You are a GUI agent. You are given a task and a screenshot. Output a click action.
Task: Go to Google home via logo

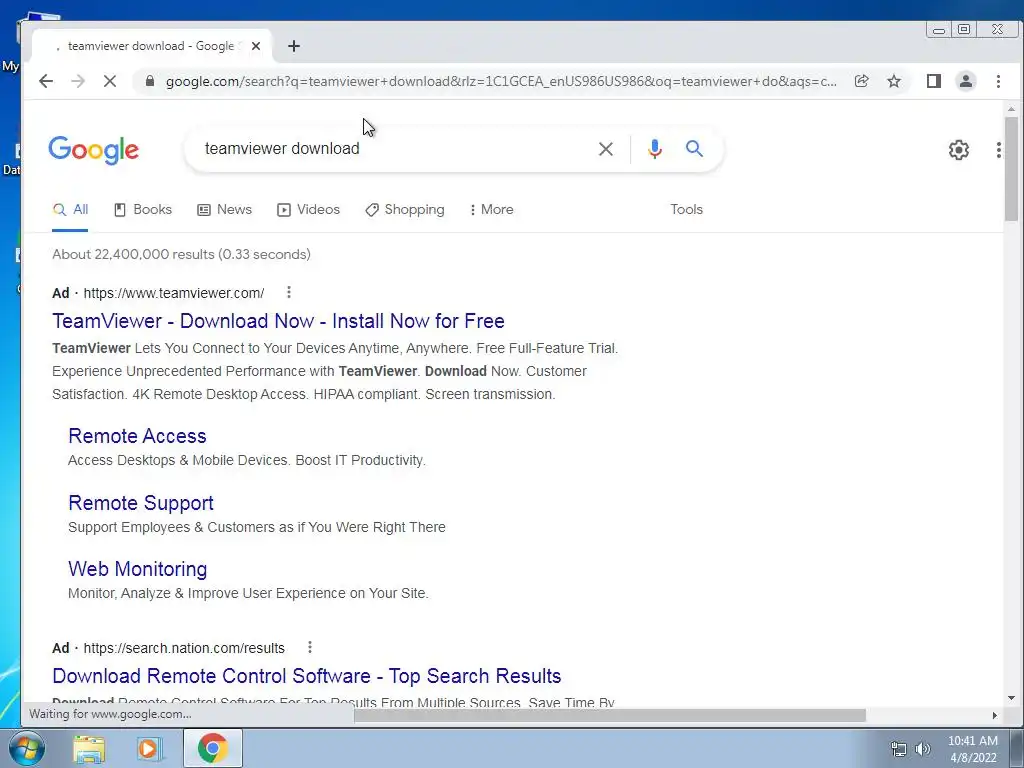coord(93,150)
